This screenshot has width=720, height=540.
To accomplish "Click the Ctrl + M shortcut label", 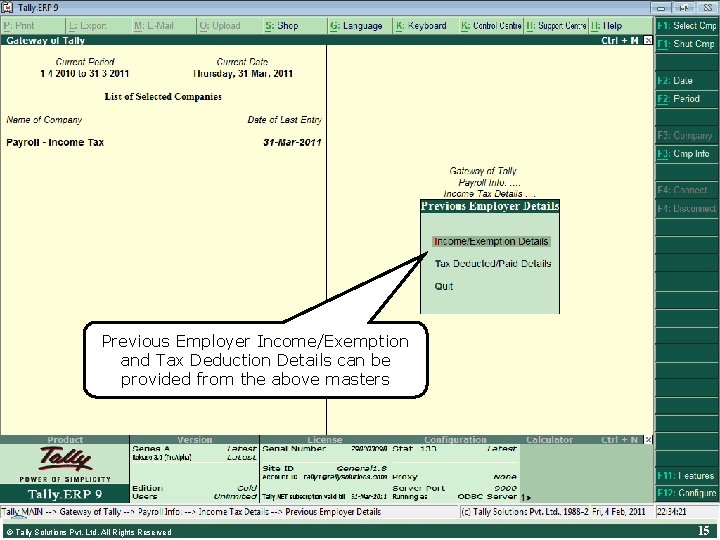I will [x=620, y=40].
